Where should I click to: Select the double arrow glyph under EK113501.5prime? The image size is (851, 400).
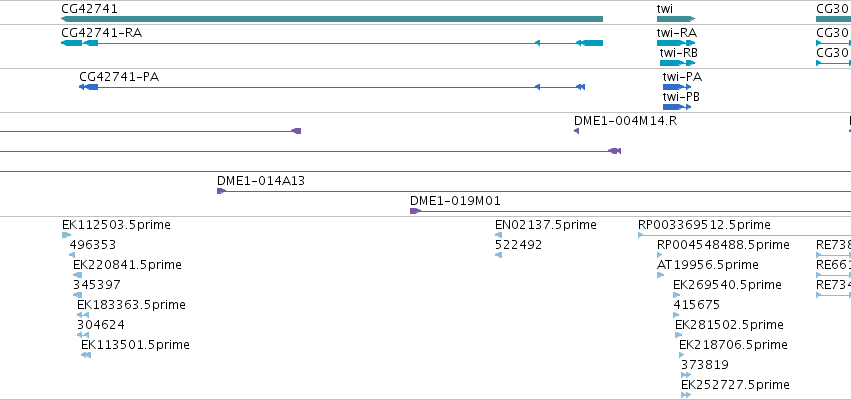click(x=86, y=355)
